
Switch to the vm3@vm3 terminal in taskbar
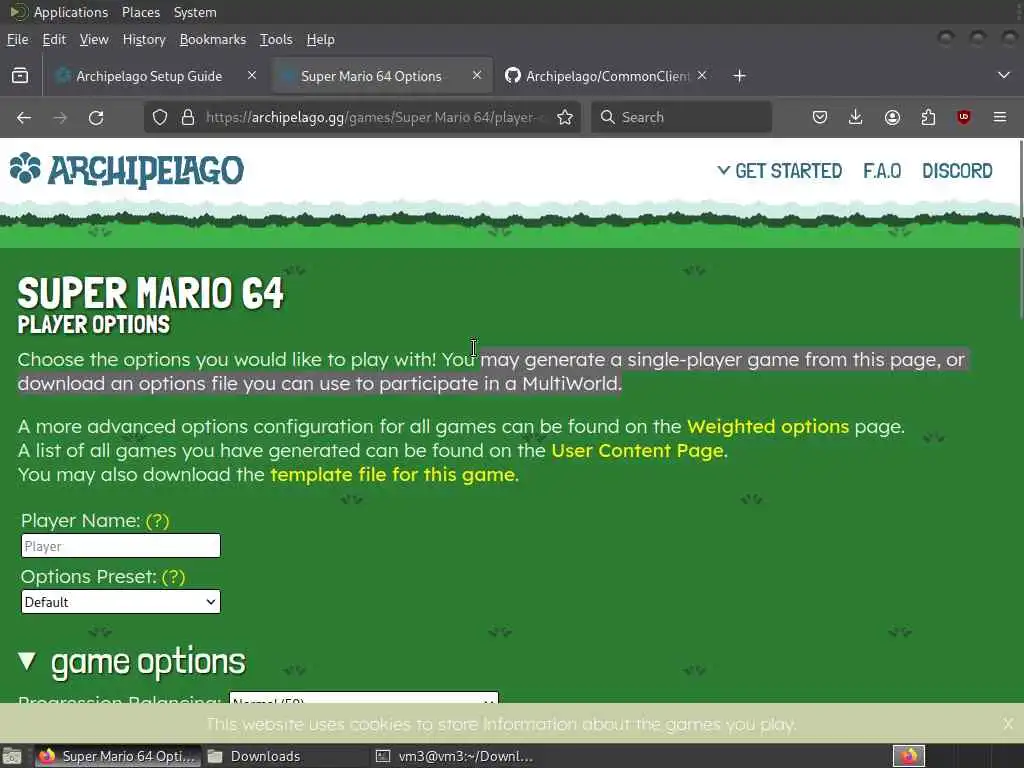pos(455,756)
